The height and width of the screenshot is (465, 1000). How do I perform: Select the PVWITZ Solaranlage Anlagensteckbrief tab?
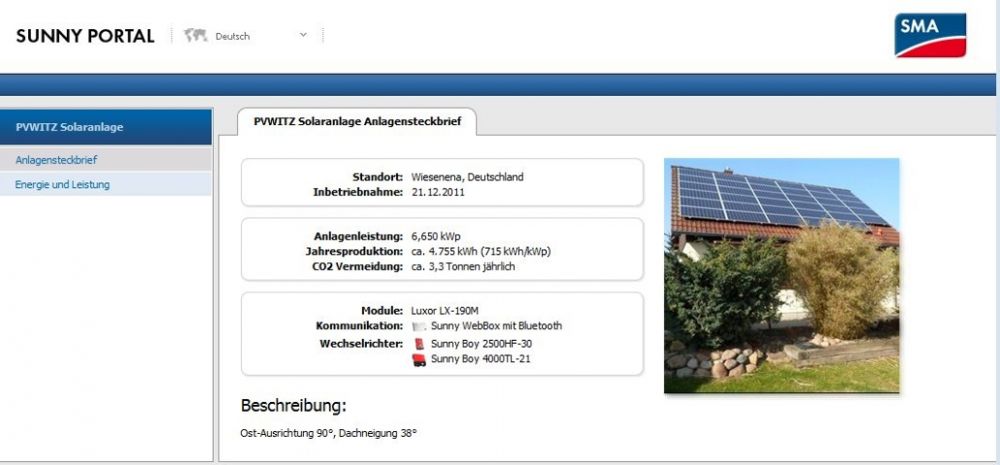[357, 121]
